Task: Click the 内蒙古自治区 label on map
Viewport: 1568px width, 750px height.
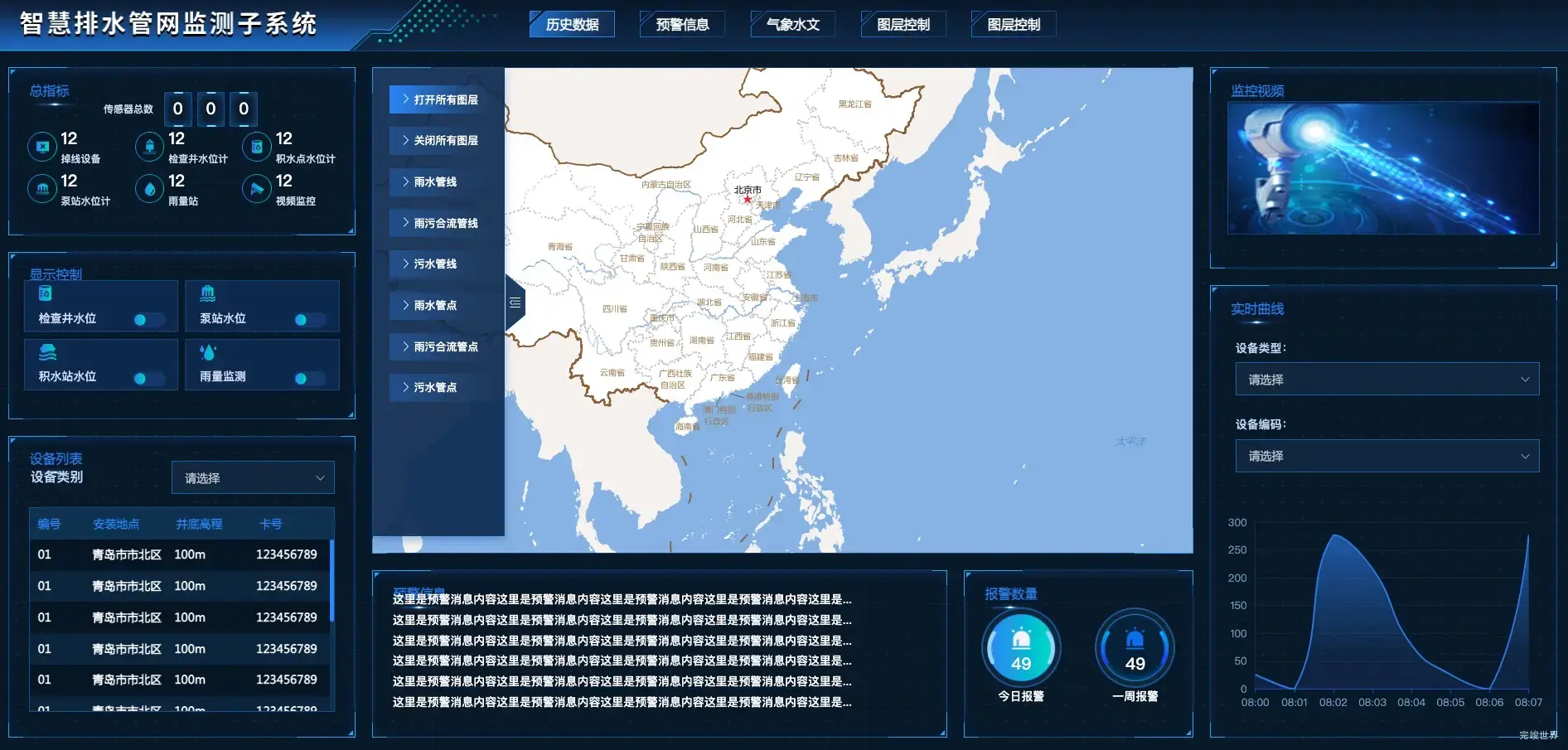Action: coord(665,185)
